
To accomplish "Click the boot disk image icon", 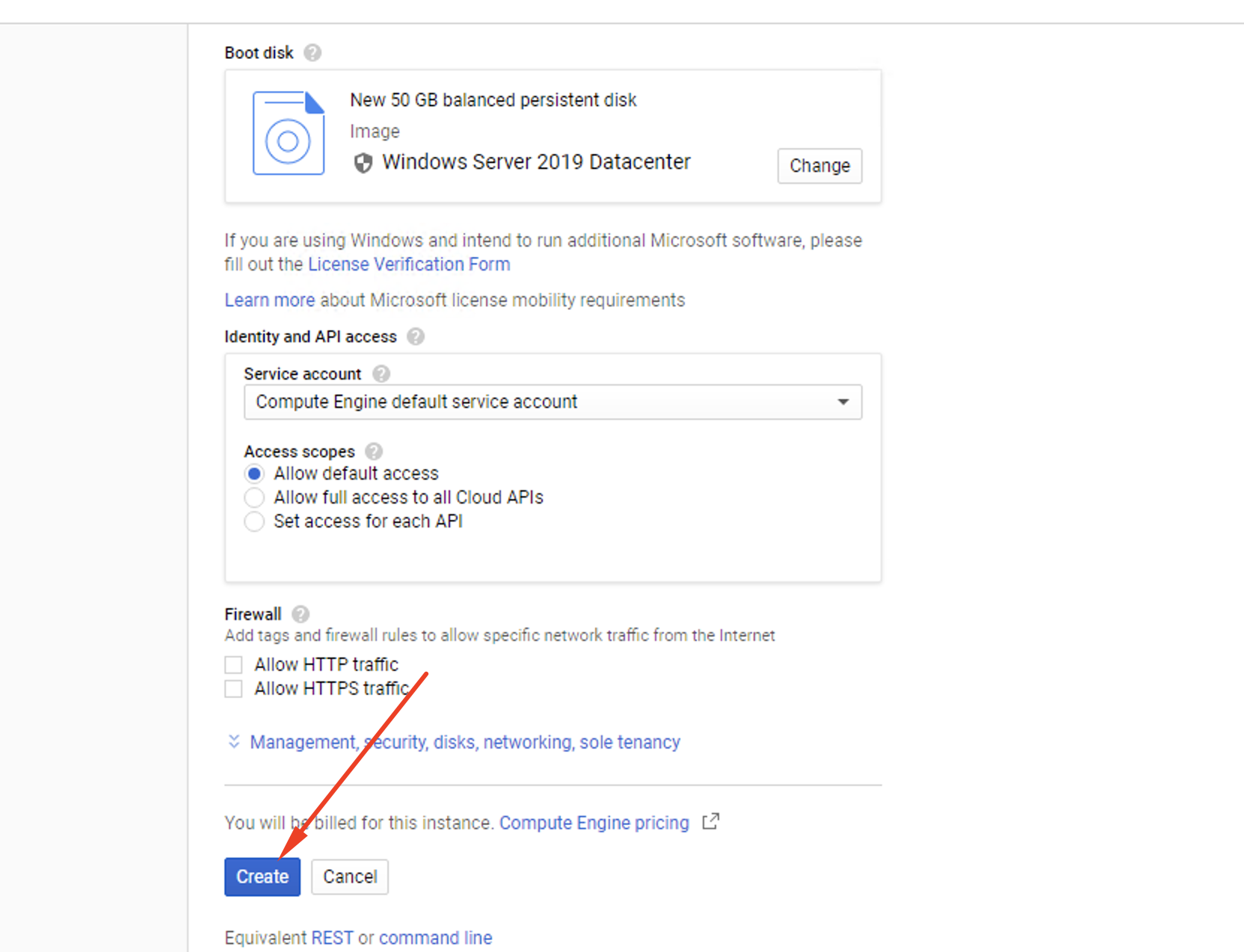I will point(289,133).
